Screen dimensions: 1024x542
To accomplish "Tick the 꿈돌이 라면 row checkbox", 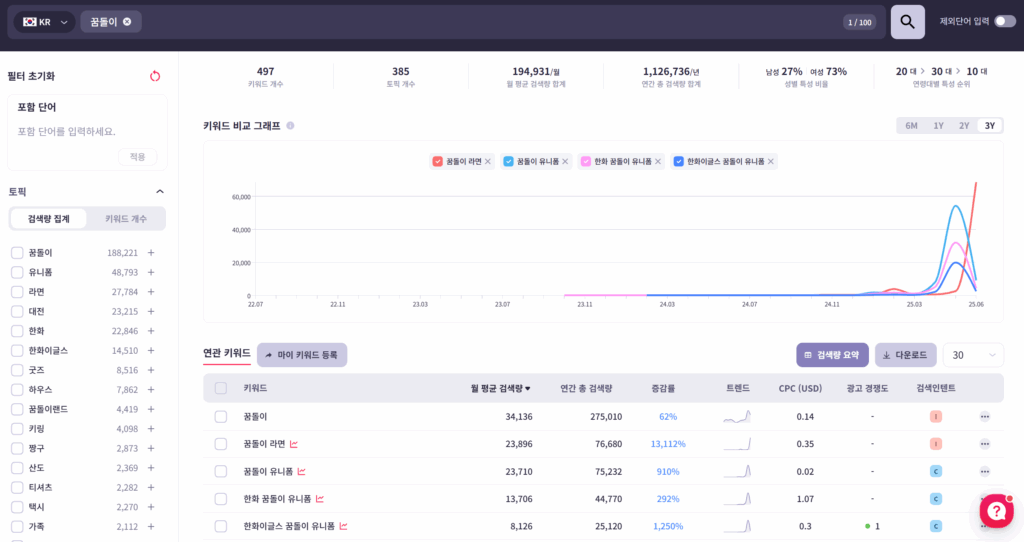I will (221, 444).
